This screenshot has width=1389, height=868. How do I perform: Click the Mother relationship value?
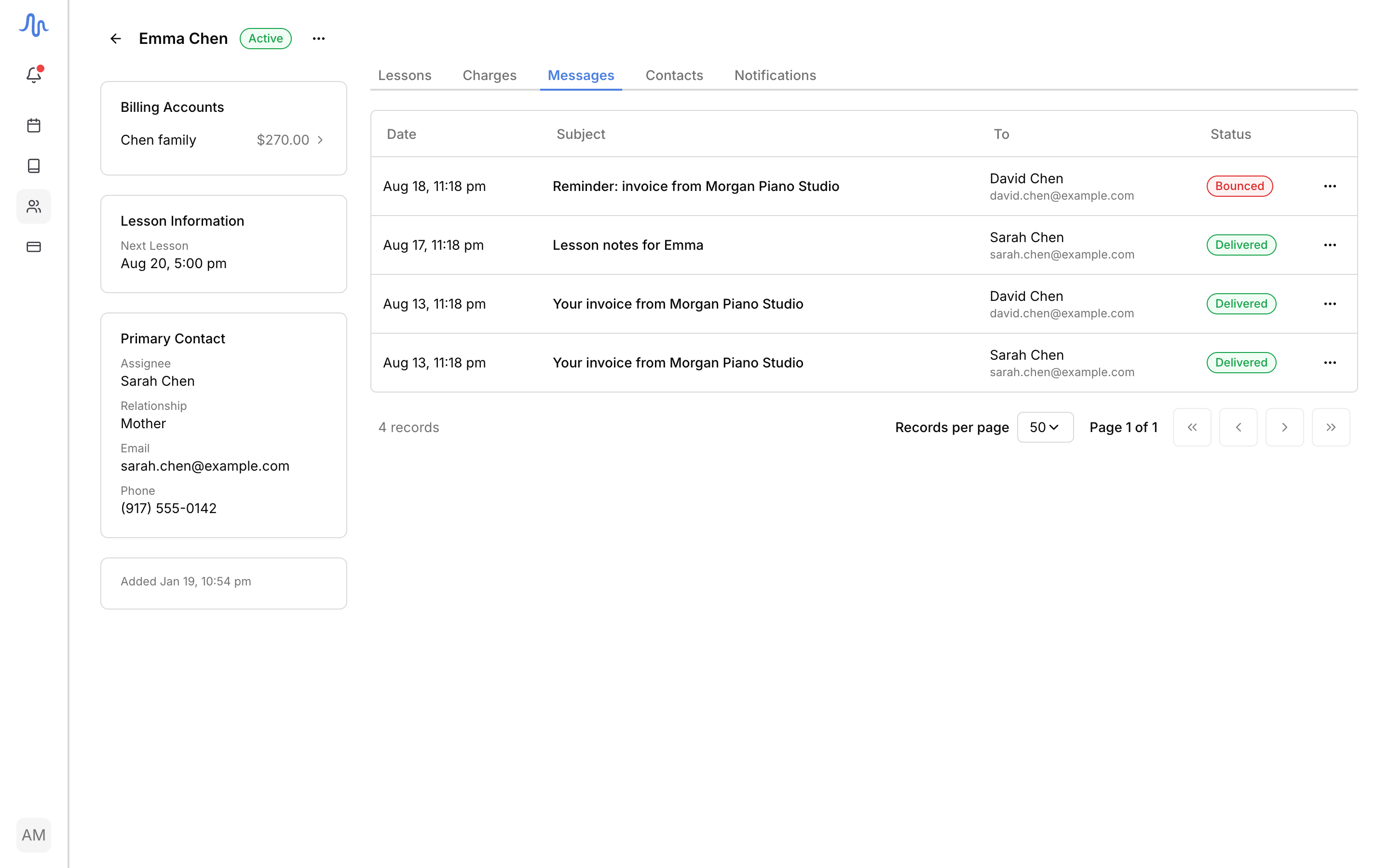(x=143, y=424)
